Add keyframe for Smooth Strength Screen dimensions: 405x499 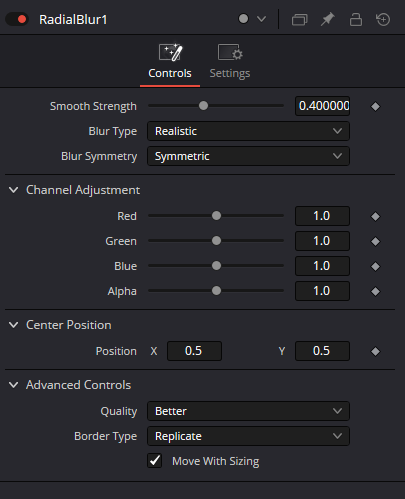tap(375, 106)
